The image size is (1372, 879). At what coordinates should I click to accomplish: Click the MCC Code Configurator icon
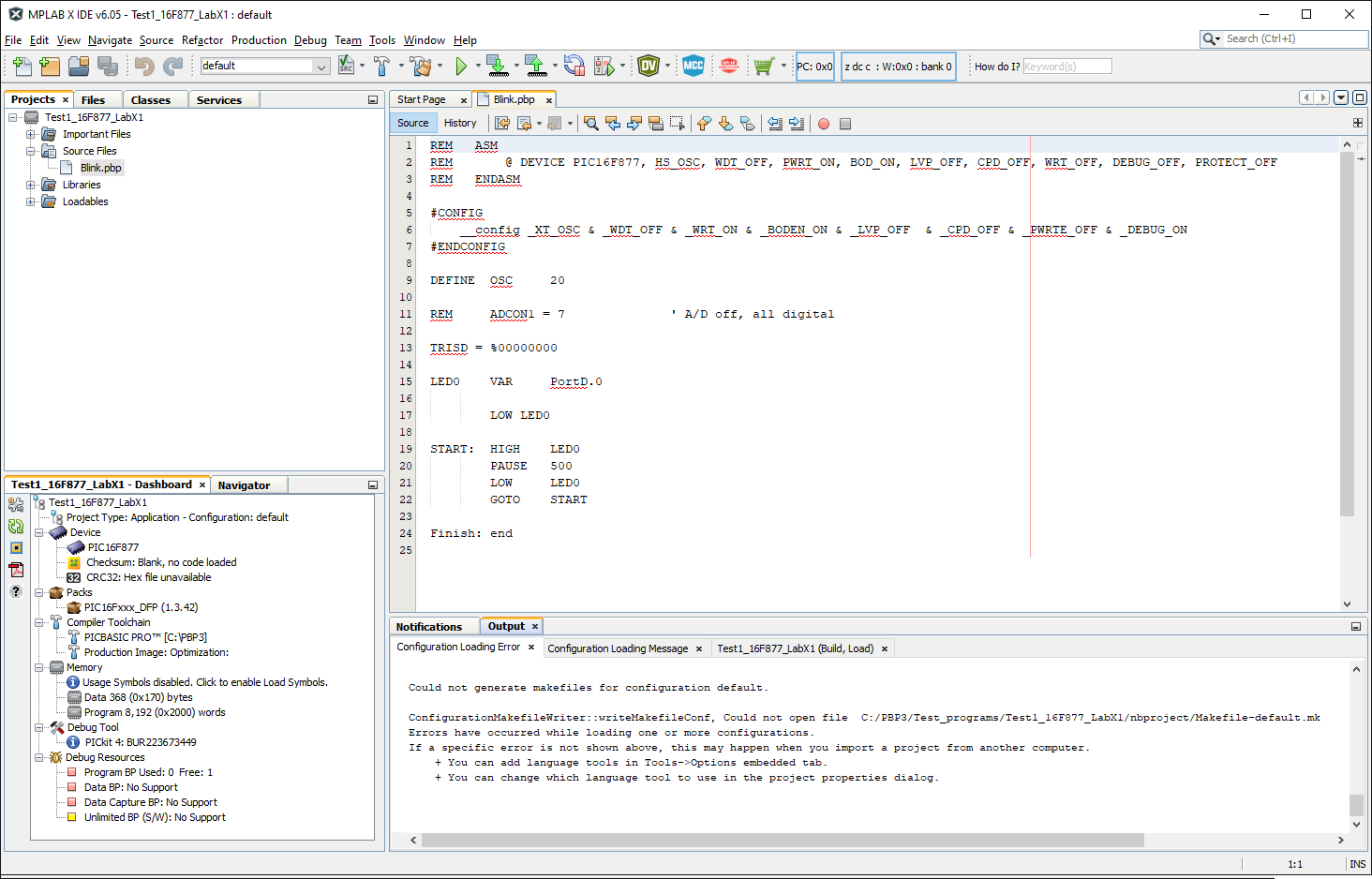(x=693, y=66)
